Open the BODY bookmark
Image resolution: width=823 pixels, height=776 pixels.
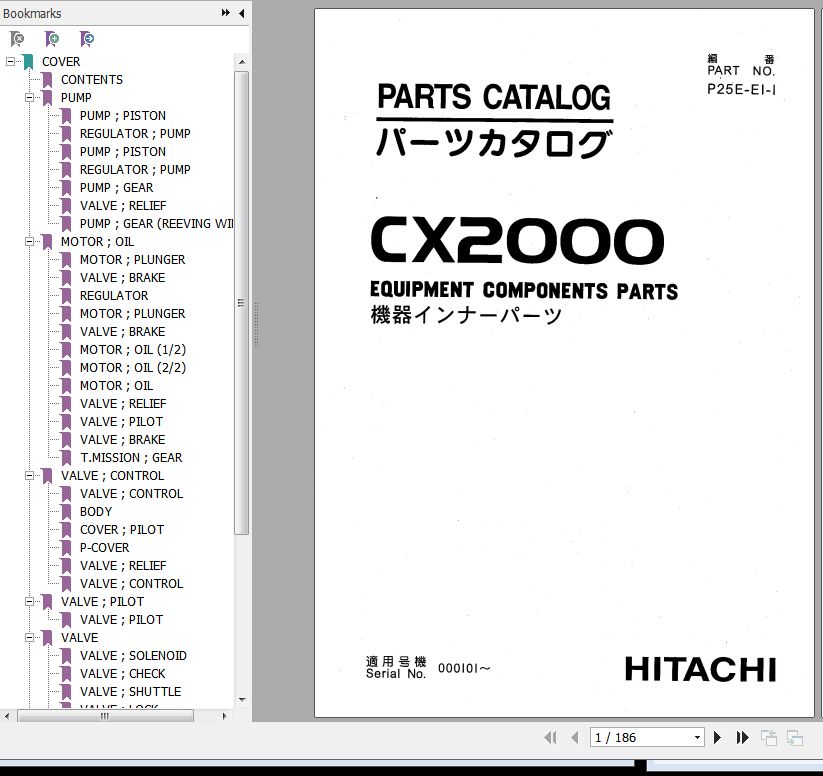coord(96,512)
